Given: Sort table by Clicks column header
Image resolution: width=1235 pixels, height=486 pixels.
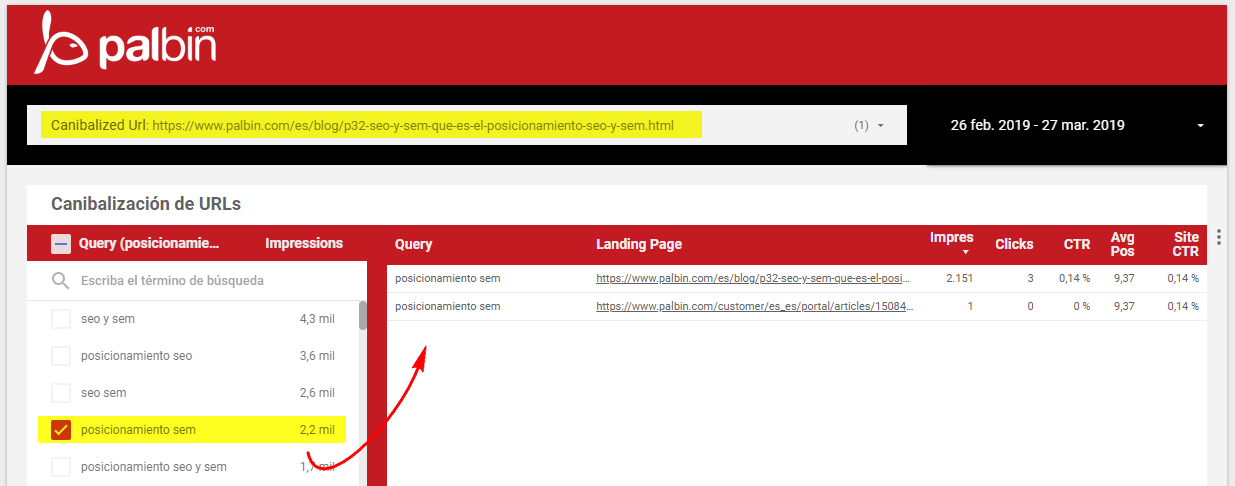Looking at the screenshot, I should [x=1014, y=244].
